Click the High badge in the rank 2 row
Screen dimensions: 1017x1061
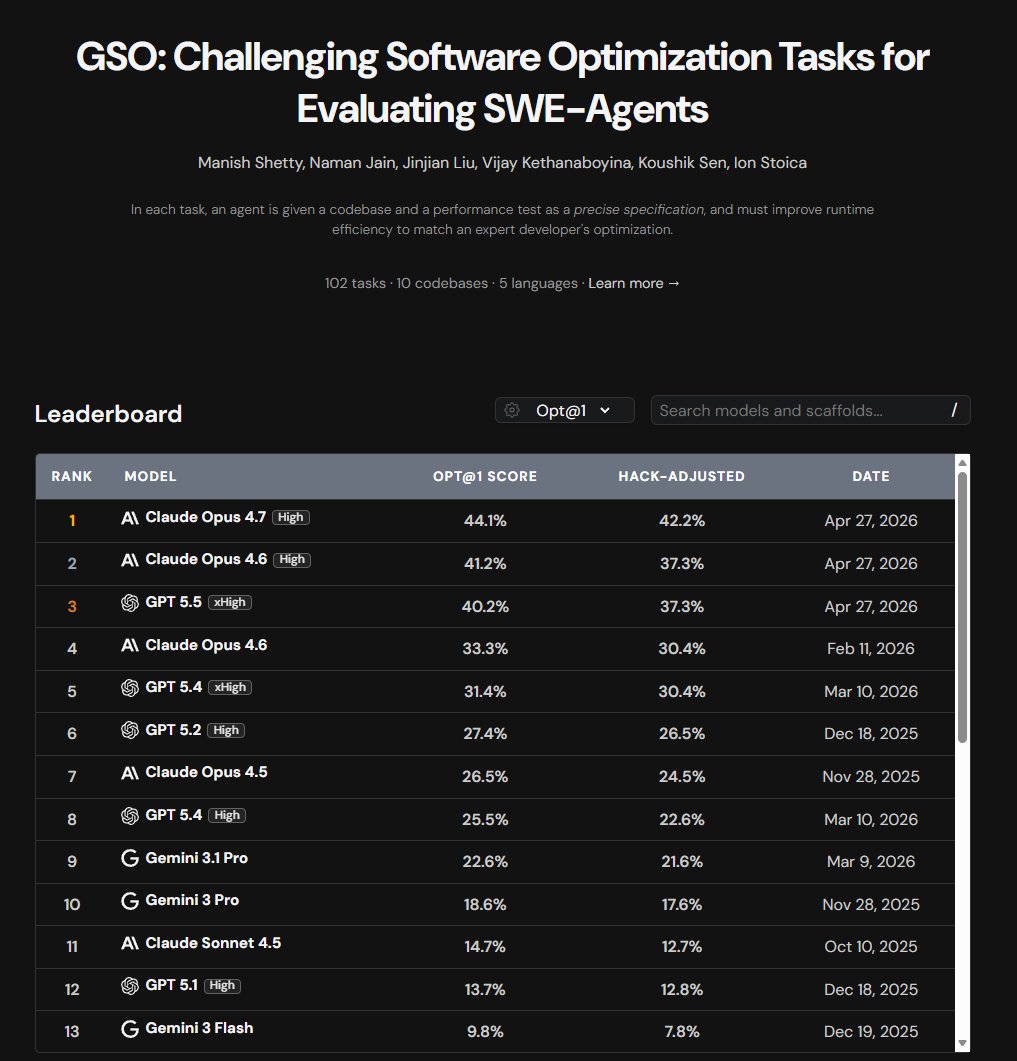tap(292, 560)
